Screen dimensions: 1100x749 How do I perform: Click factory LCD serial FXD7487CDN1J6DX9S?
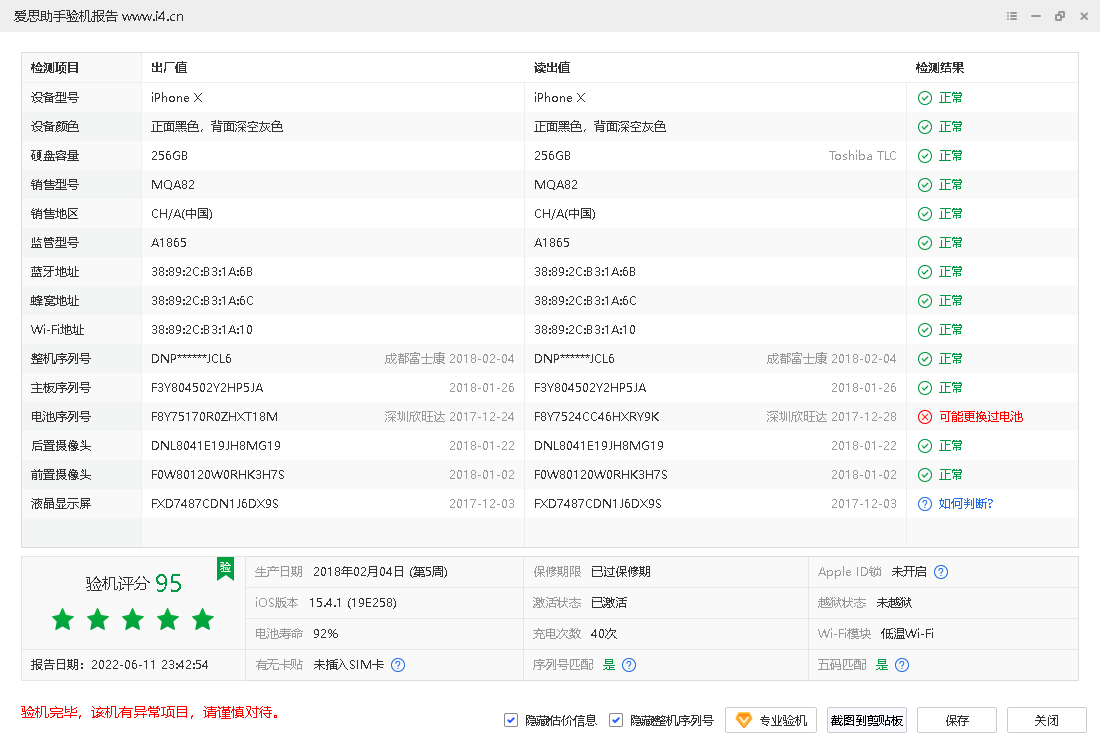[215, 504]
